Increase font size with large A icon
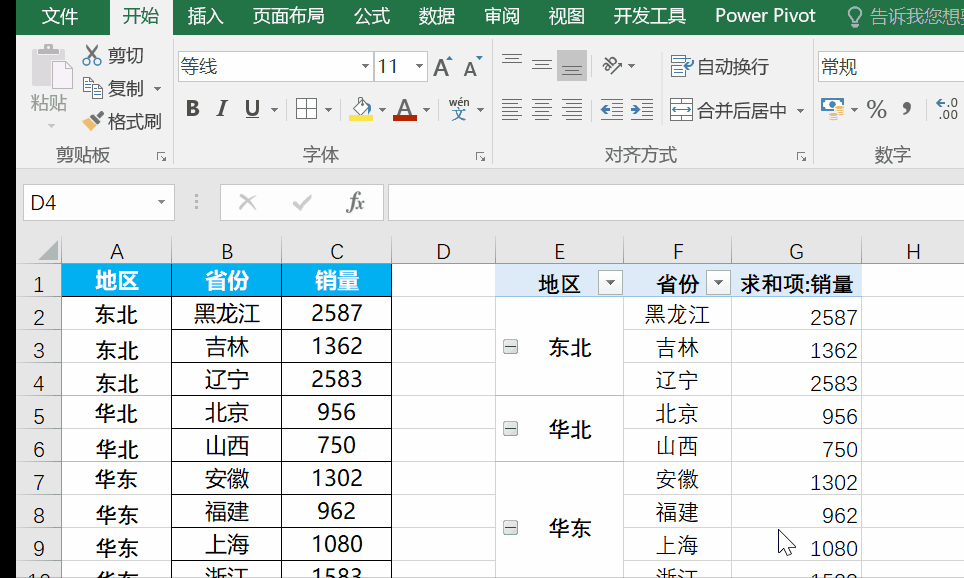This screenshot has height=578, width=964. [x=442, y=66]
